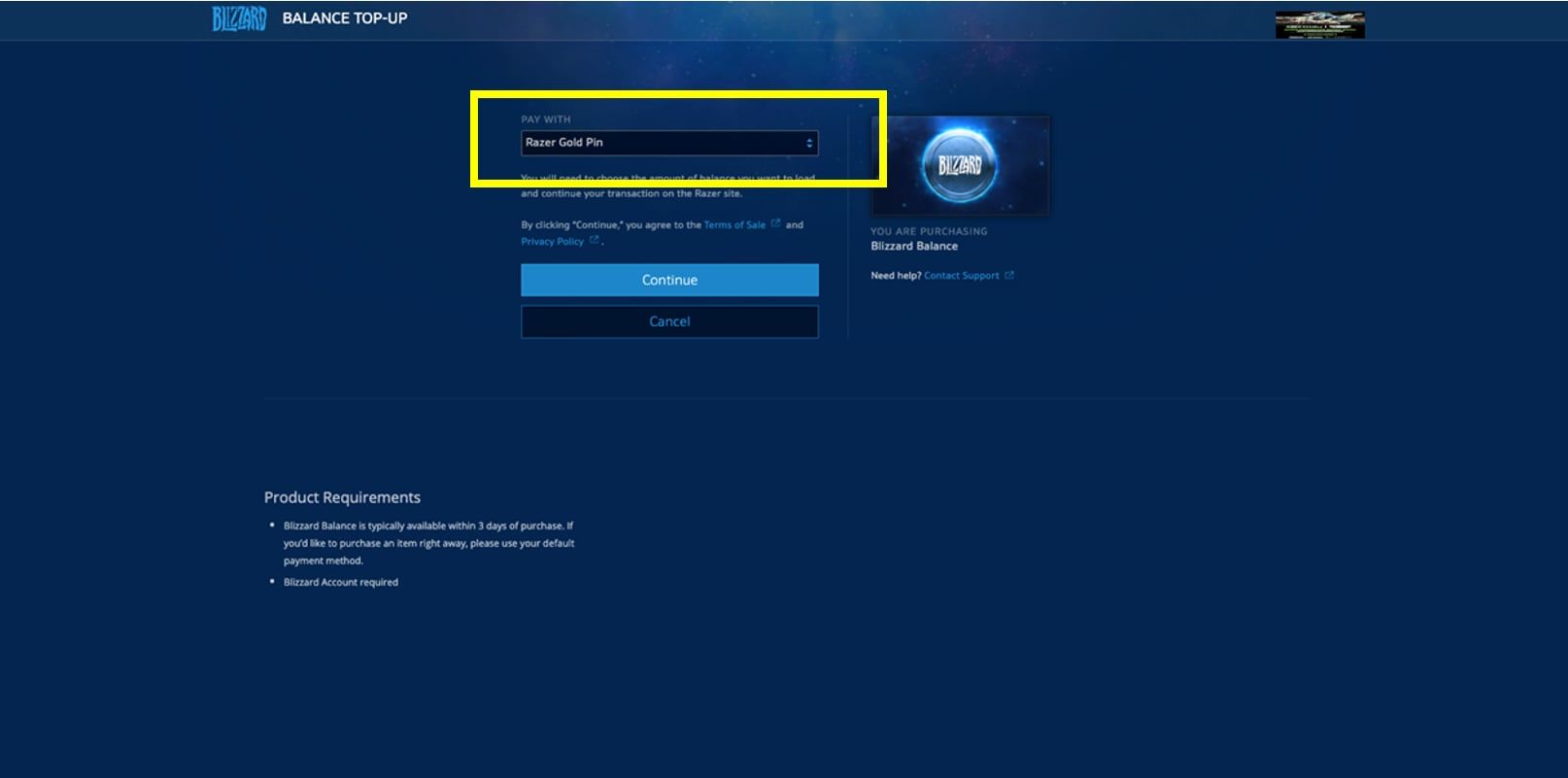Click the Blizzard logo in the header
The image size is (1568, 778).
coord(239,18)
